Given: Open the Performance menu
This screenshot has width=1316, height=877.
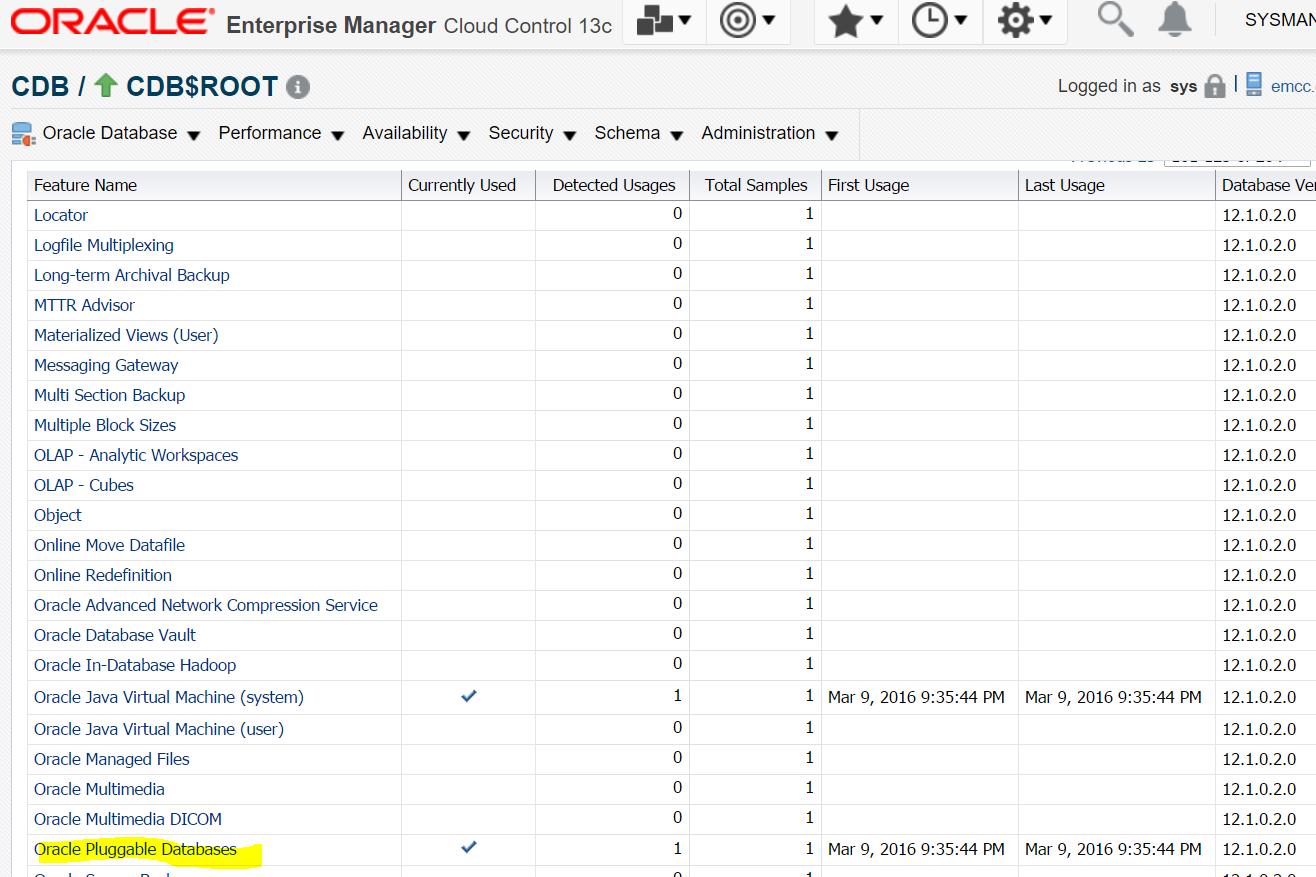Looking at the screenshot, I should tap(281, 133).
